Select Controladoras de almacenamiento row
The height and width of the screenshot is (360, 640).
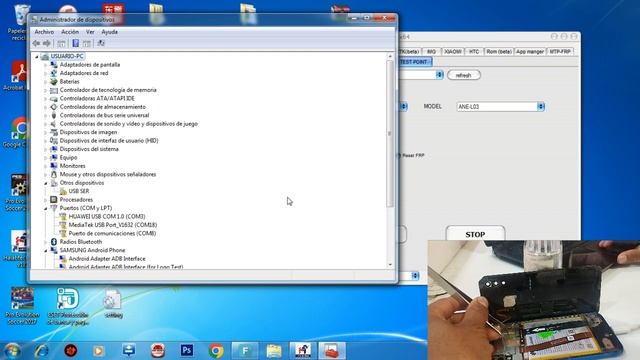click(x=102, y=107)
